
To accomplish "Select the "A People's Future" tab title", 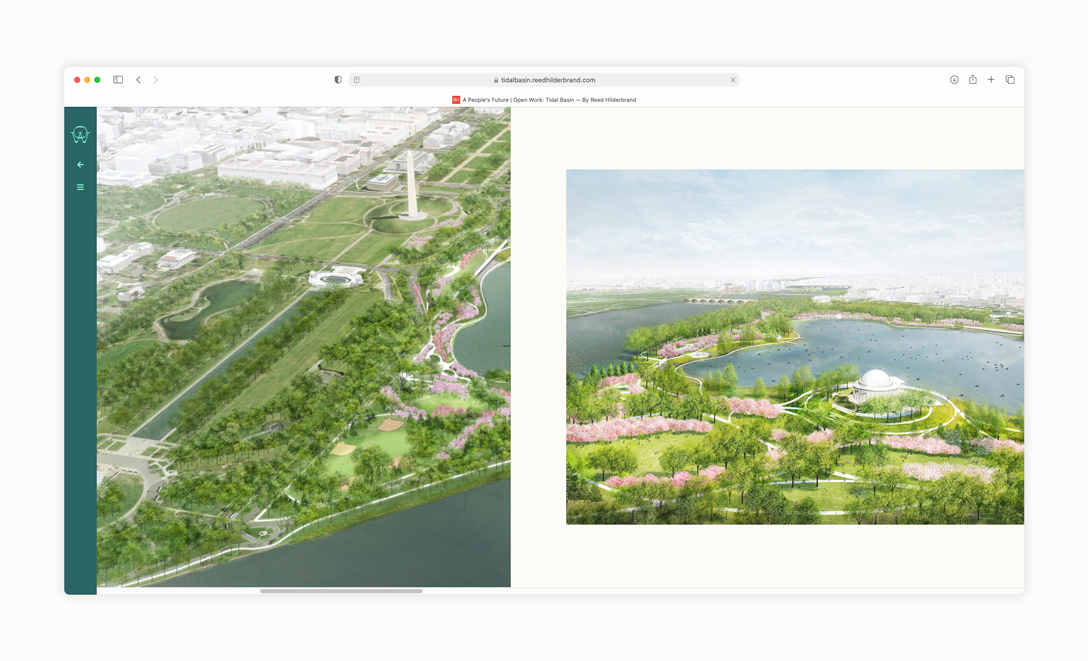I will (x=548, y=99).
